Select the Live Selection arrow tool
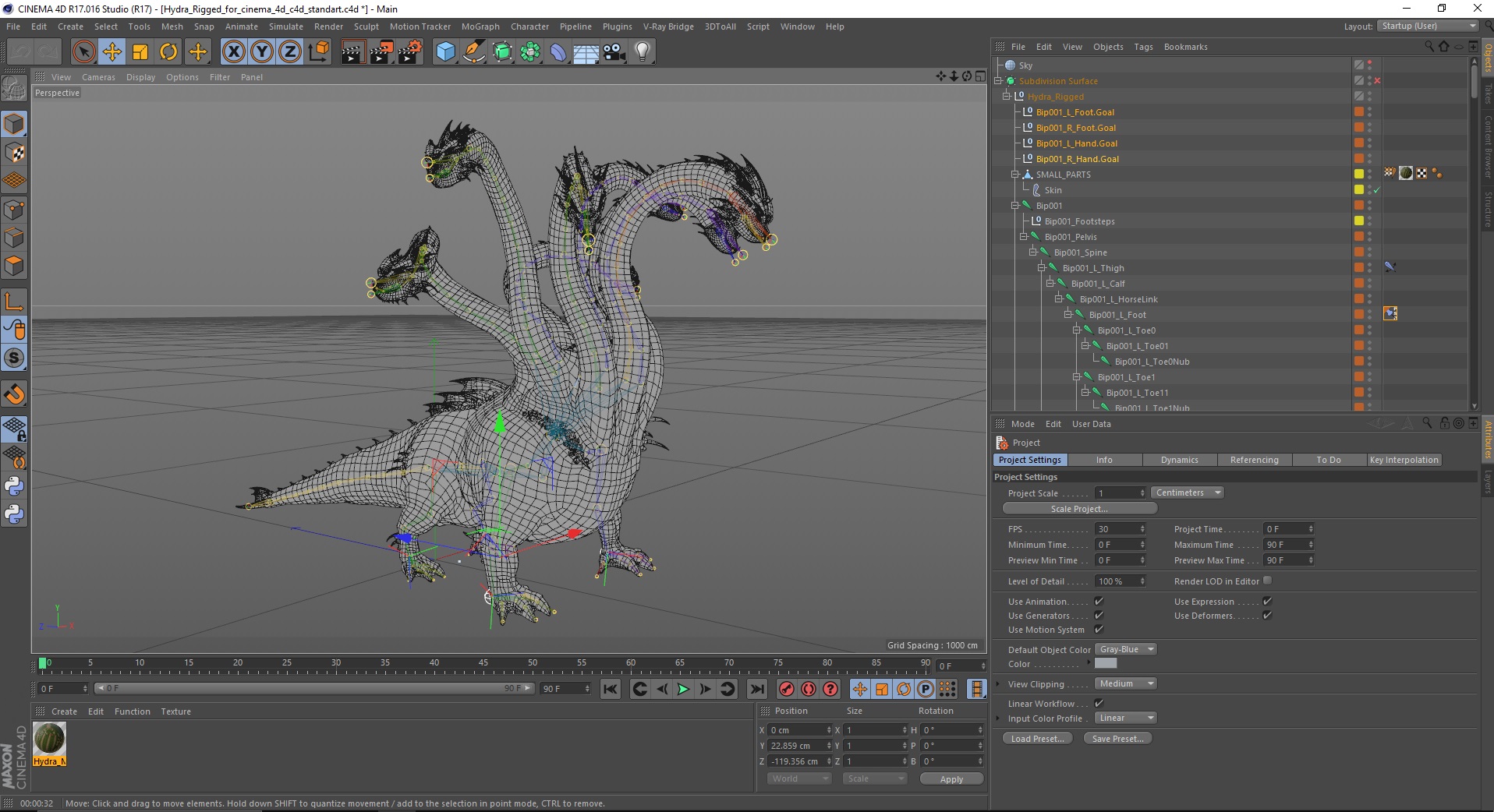The image size is (1494, 812). pos(83,52)
